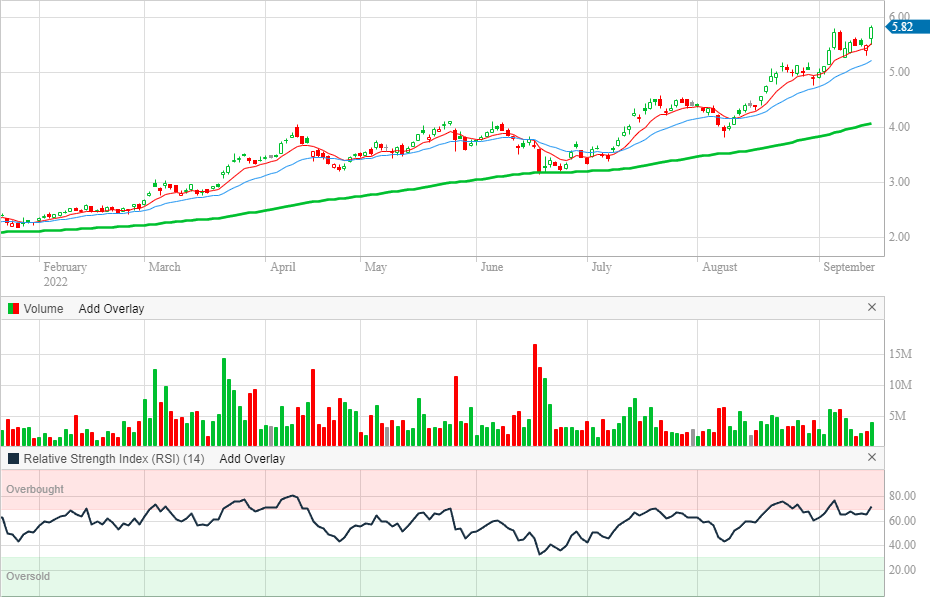Click the September label on the time axis

coord(849,267)
